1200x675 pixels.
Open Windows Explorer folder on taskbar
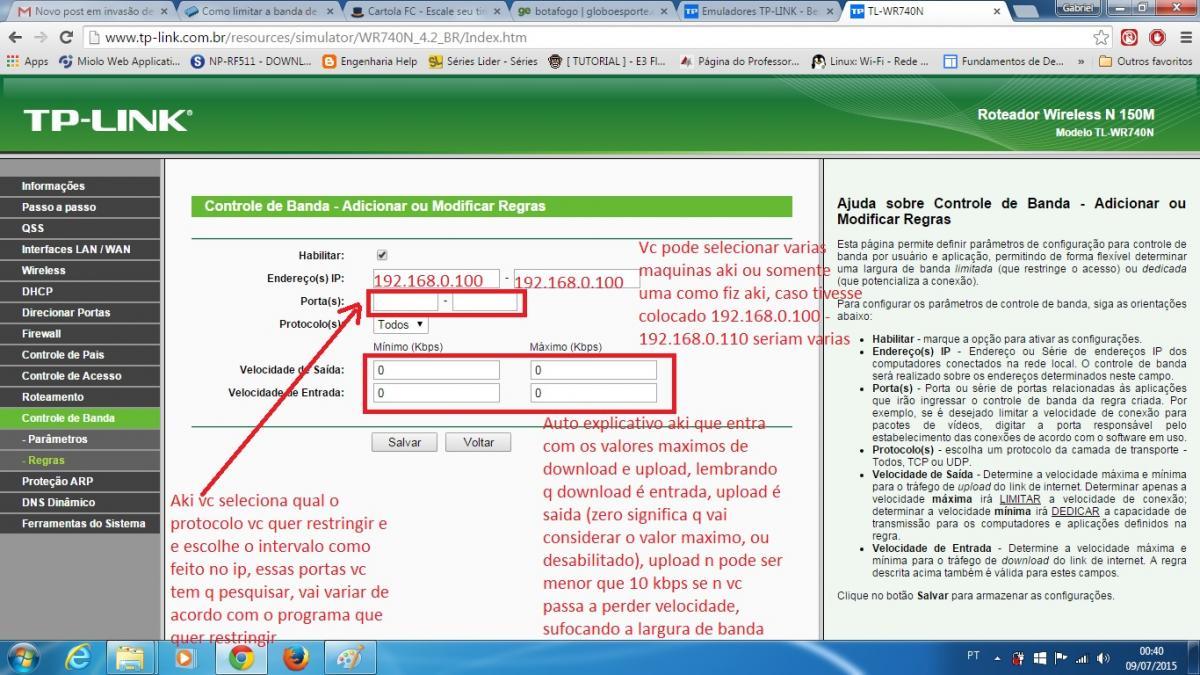tap(131, 657)
